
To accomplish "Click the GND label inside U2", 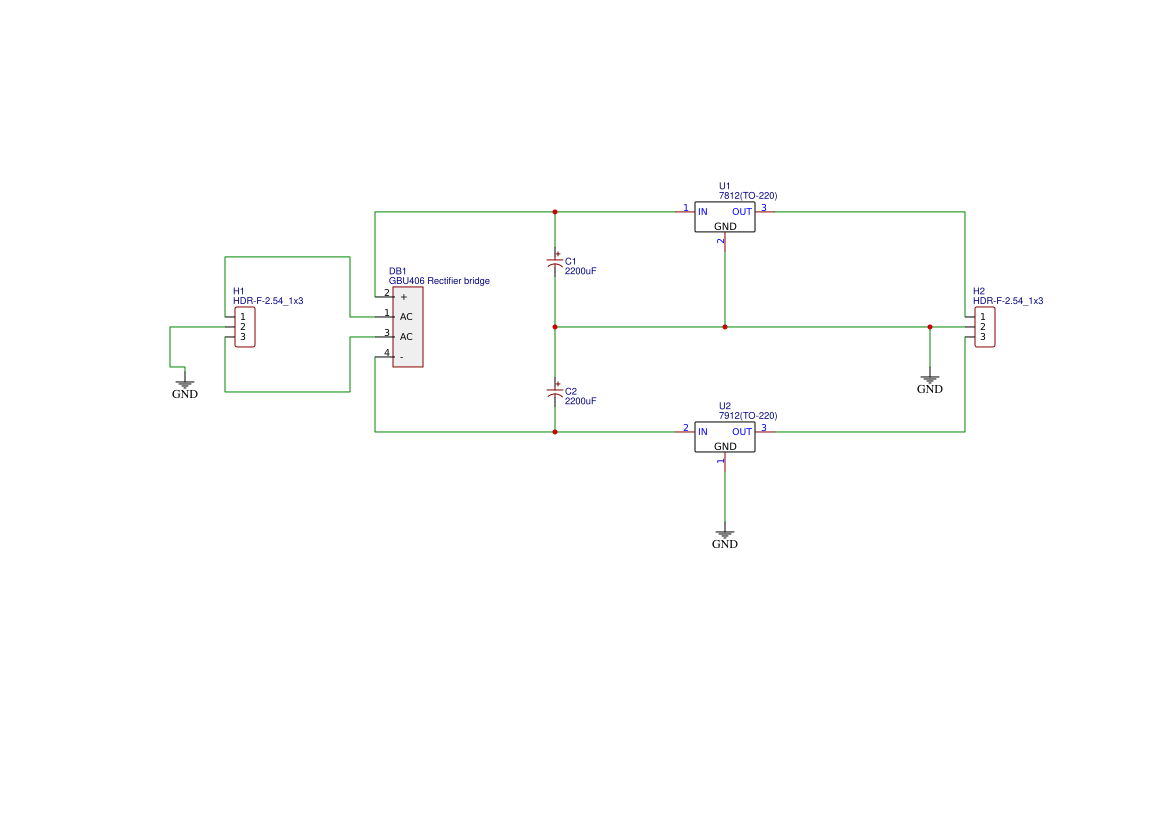I will pos(725,447).
